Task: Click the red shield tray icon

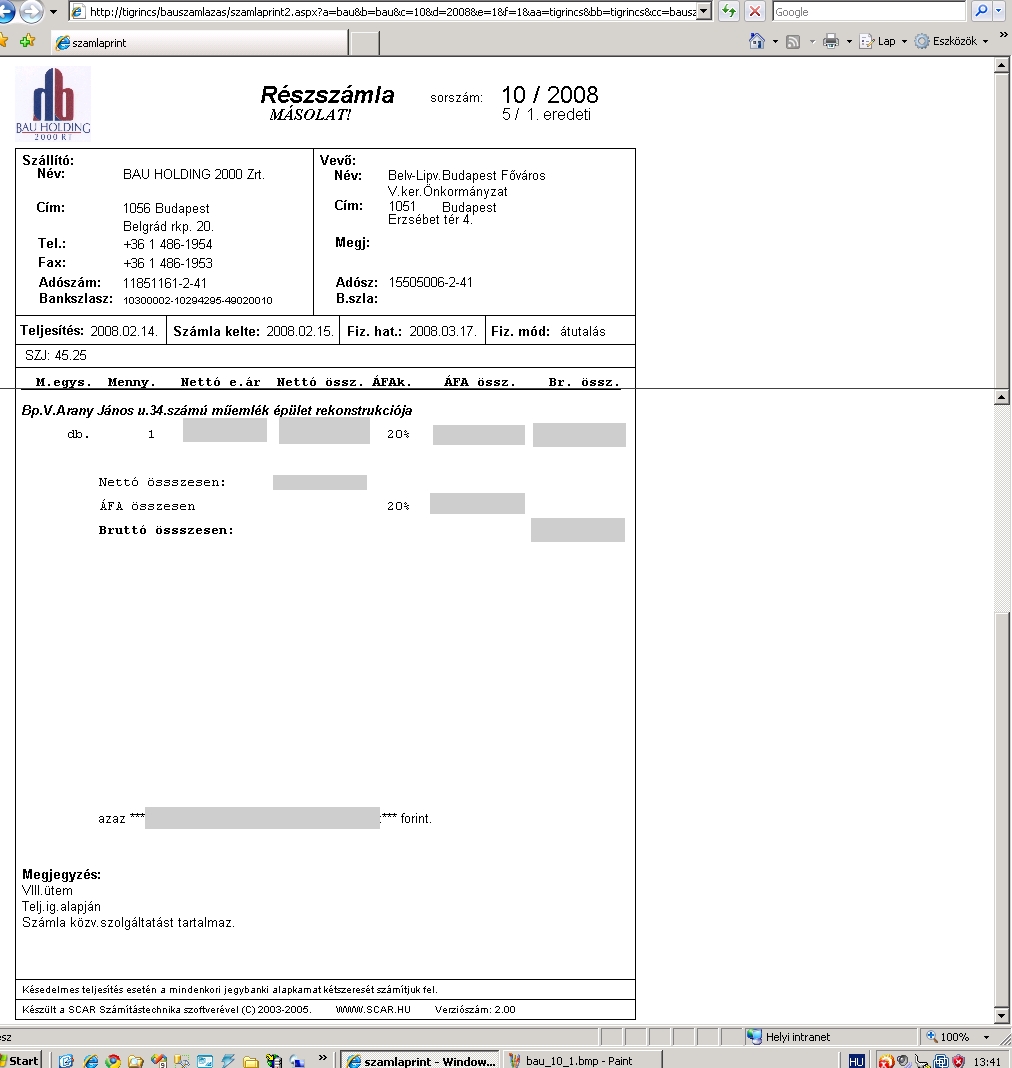Action: (959, 1061)
